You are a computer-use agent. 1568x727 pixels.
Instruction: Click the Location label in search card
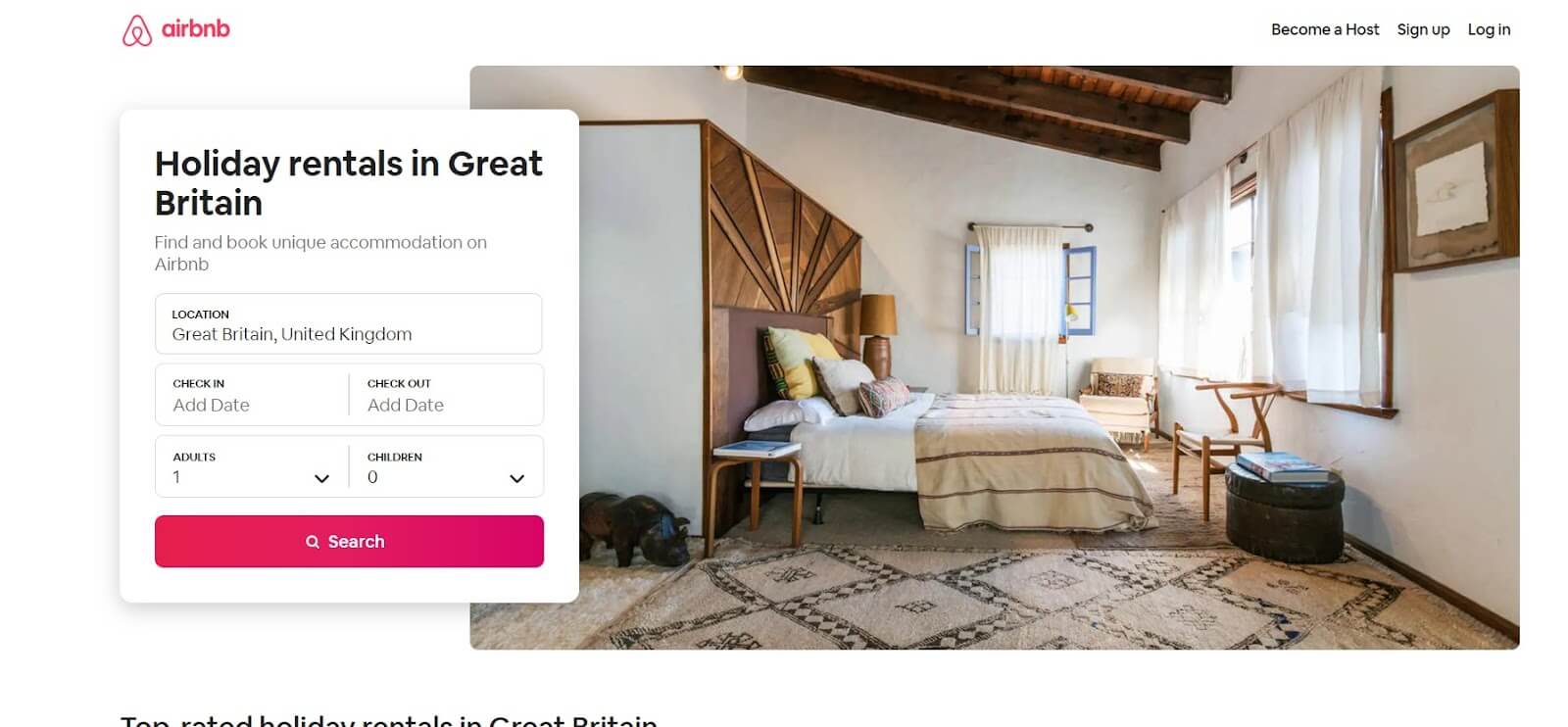click(200, 315)
